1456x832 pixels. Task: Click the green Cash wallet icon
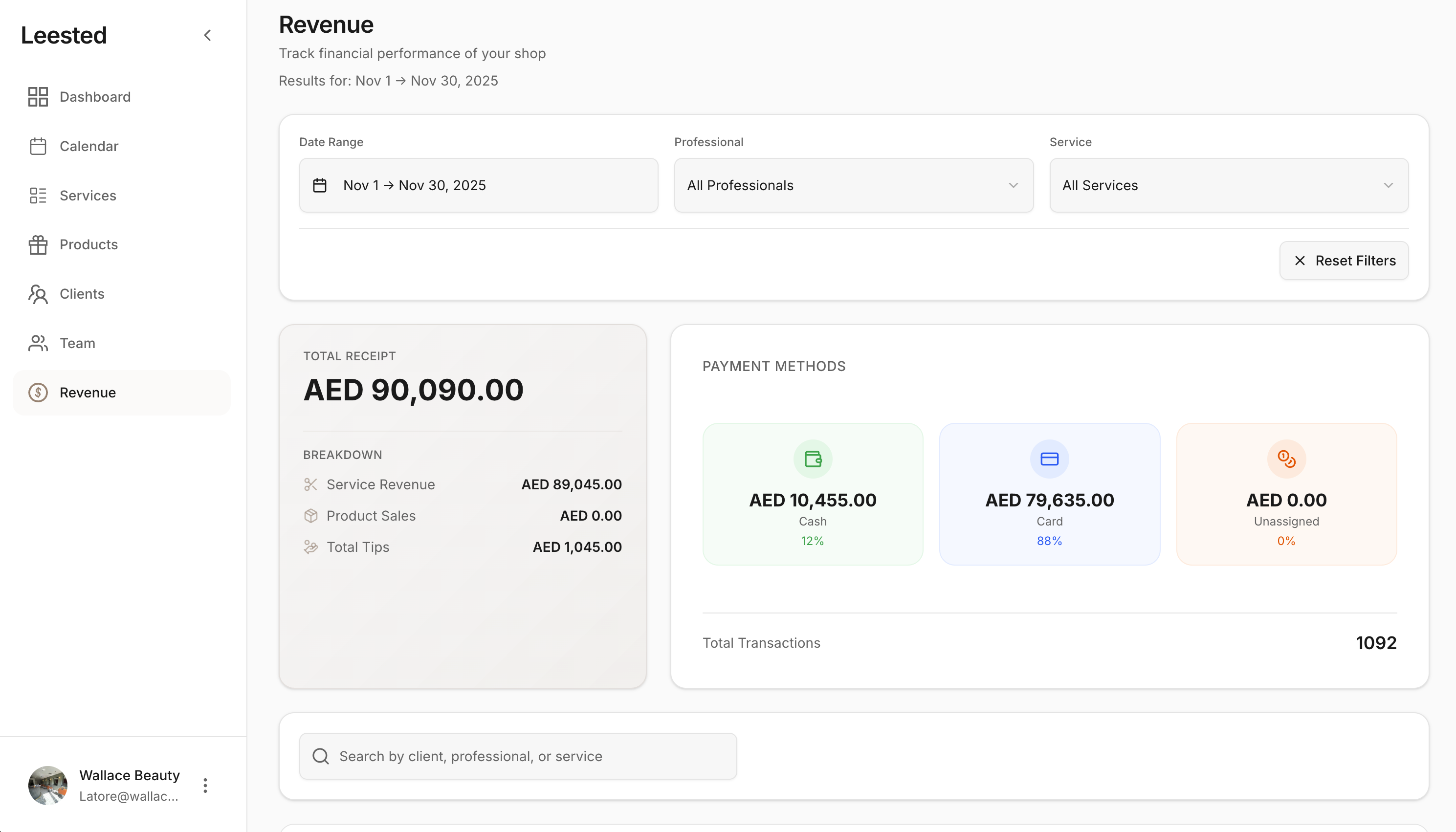(812, 459)
